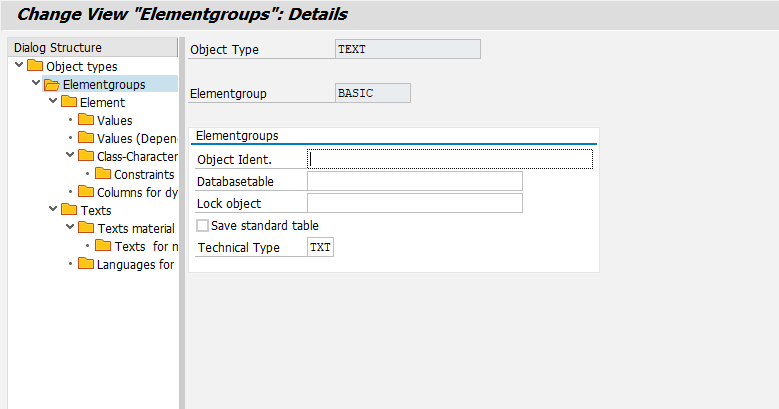Viewport: 779px width, 409px height.
Task: Click the Databasetable input field
Action: (x=414, y=181)
